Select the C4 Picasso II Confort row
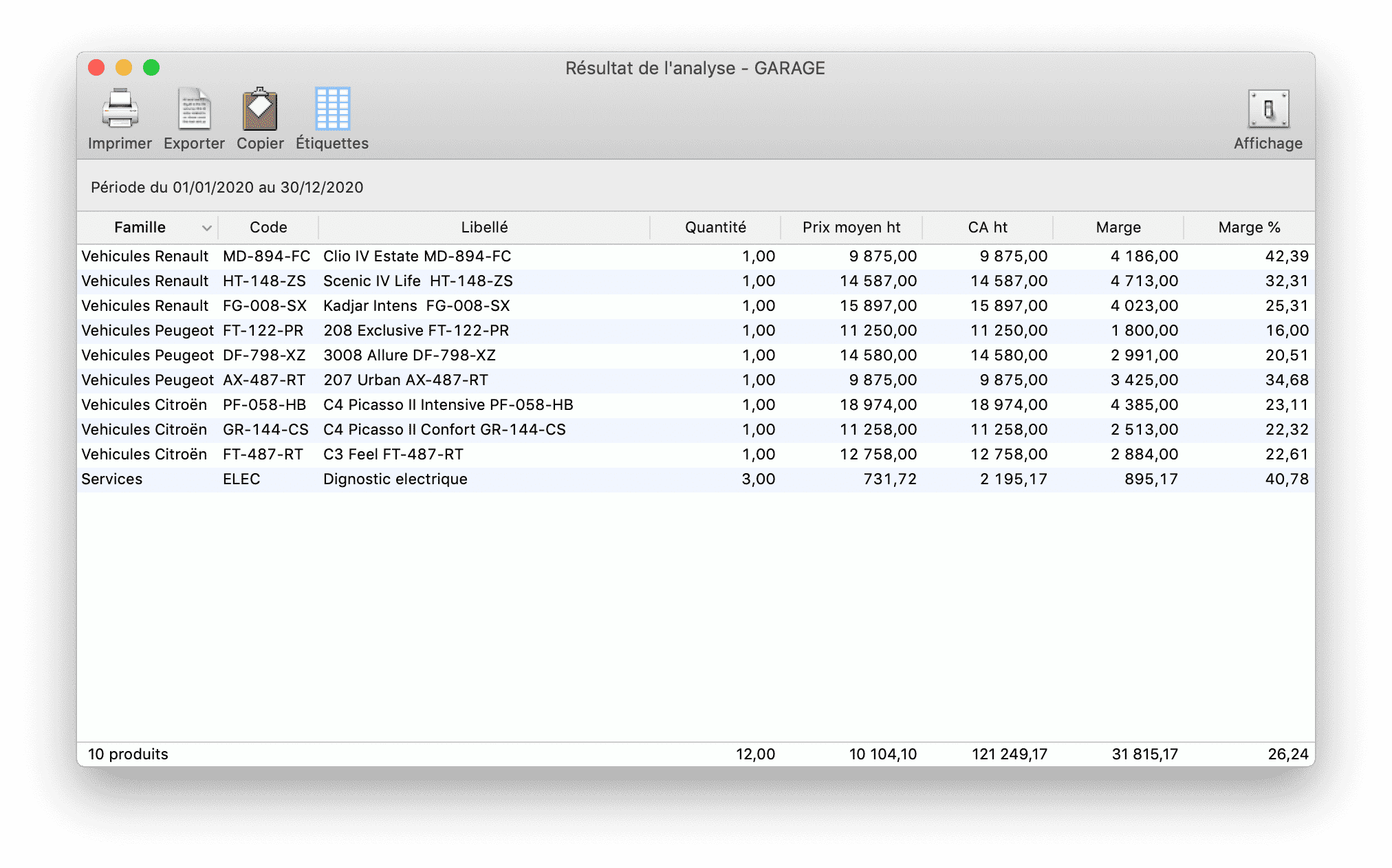The image size is (1392, 868). coord(695,430)
